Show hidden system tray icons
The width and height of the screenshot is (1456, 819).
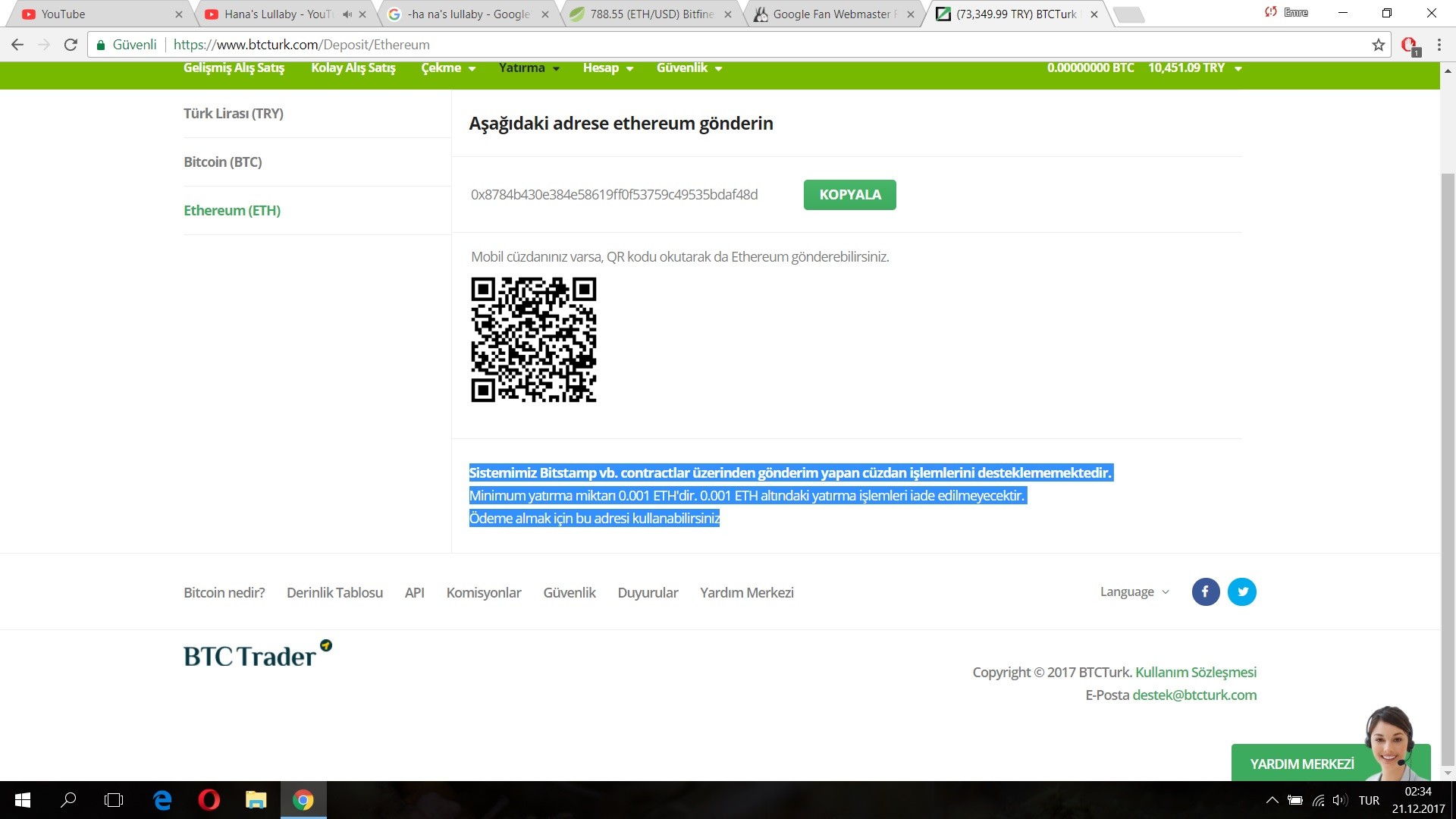coord(1272,800)
